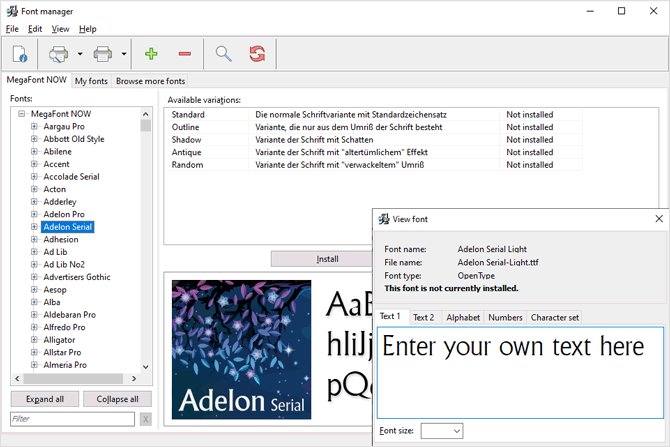
Task: Select Almeria Pro in the tree
Action: pos(65,365)
